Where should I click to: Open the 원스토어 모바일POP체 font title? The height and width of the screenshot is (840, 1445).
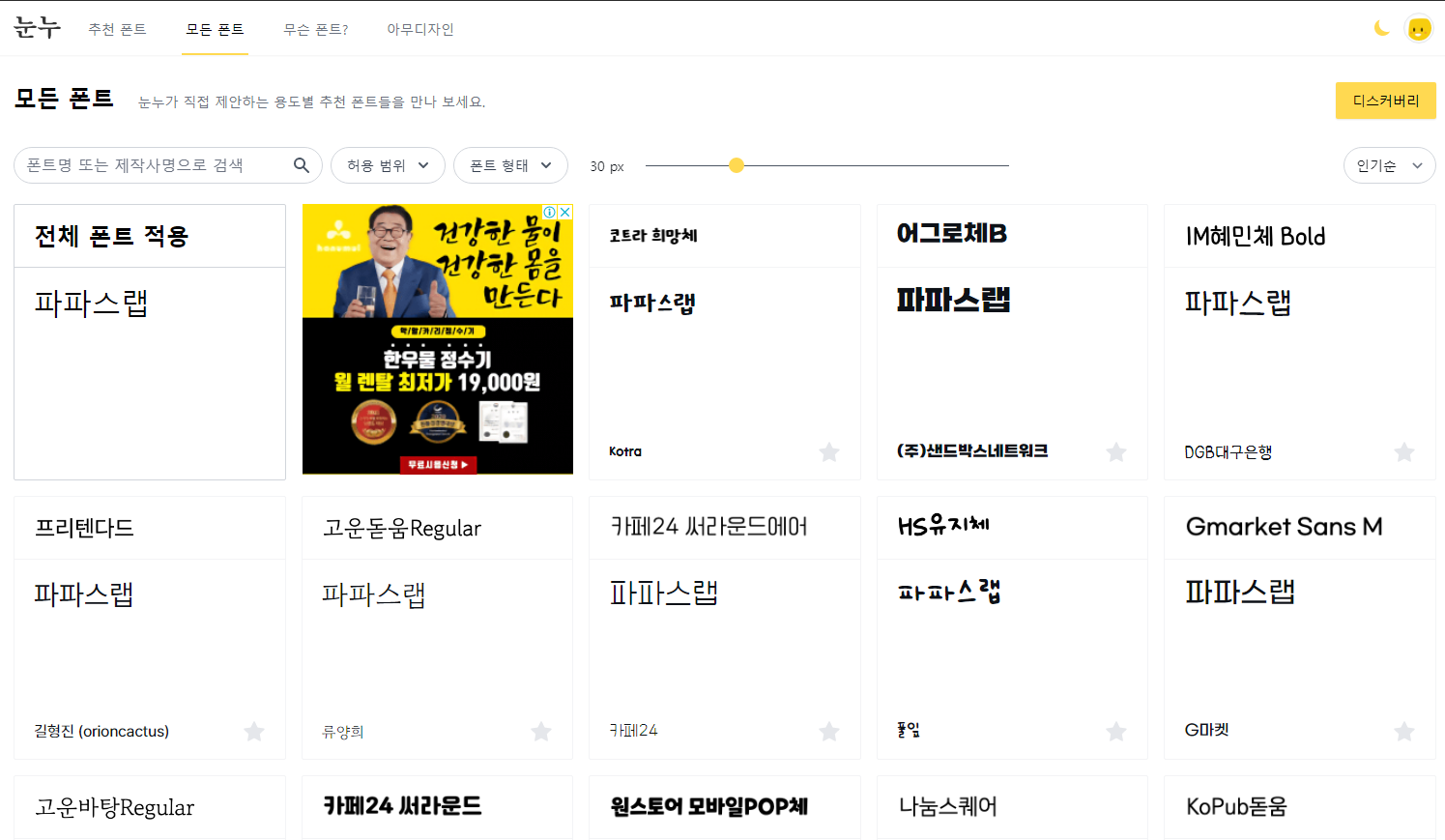click(708, 806)
